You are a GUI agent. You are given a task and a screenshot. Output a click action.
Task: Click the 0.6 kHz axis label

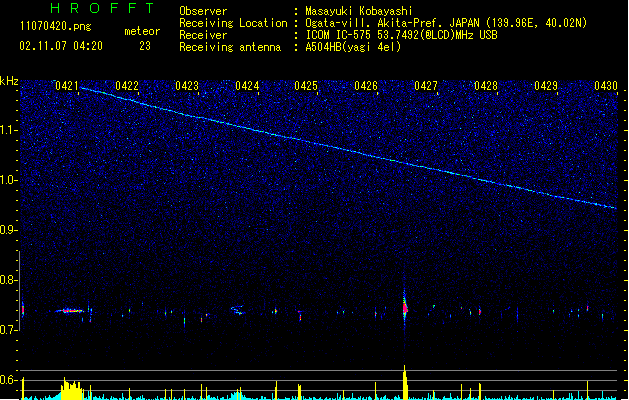point(8,380)
